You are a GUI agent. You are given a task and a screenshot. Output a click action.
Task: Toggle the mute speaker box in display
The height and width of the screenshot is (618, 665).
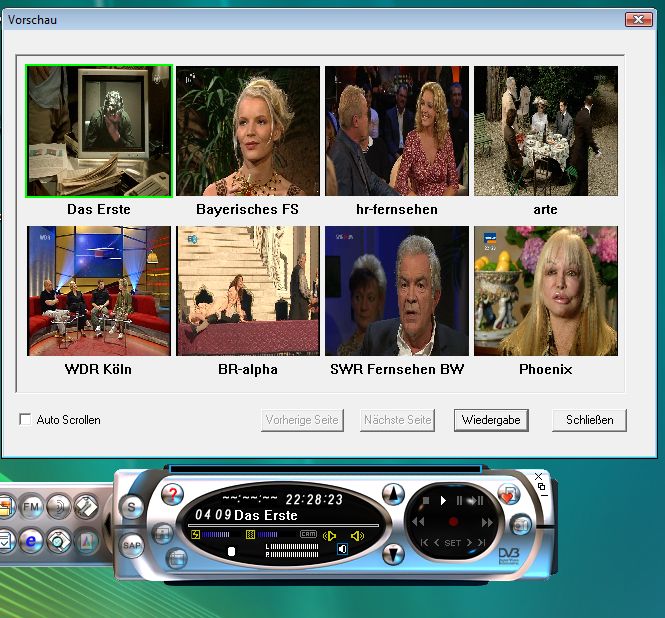click(x=342, y=549)
